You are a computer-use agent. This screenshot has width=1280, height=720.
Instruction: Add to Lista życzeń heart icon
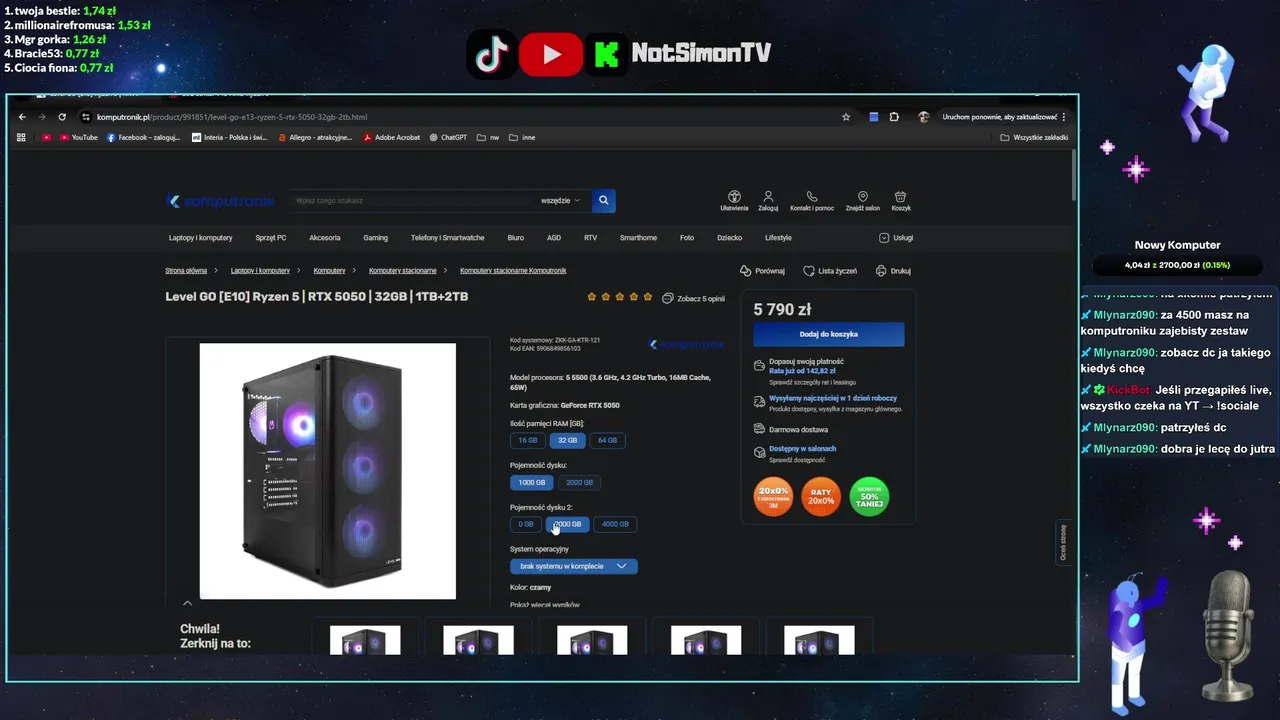pyautogui.click(x=830, y=271)
